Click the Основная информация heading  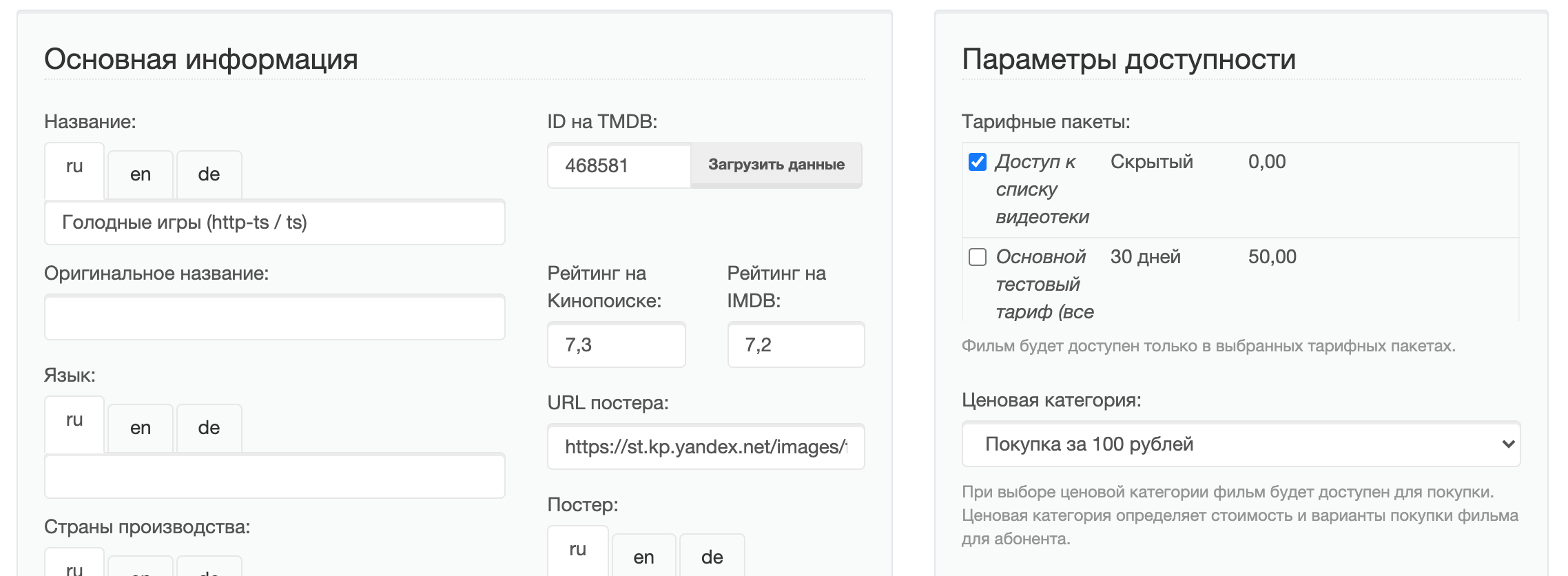[x=201, y=59]
